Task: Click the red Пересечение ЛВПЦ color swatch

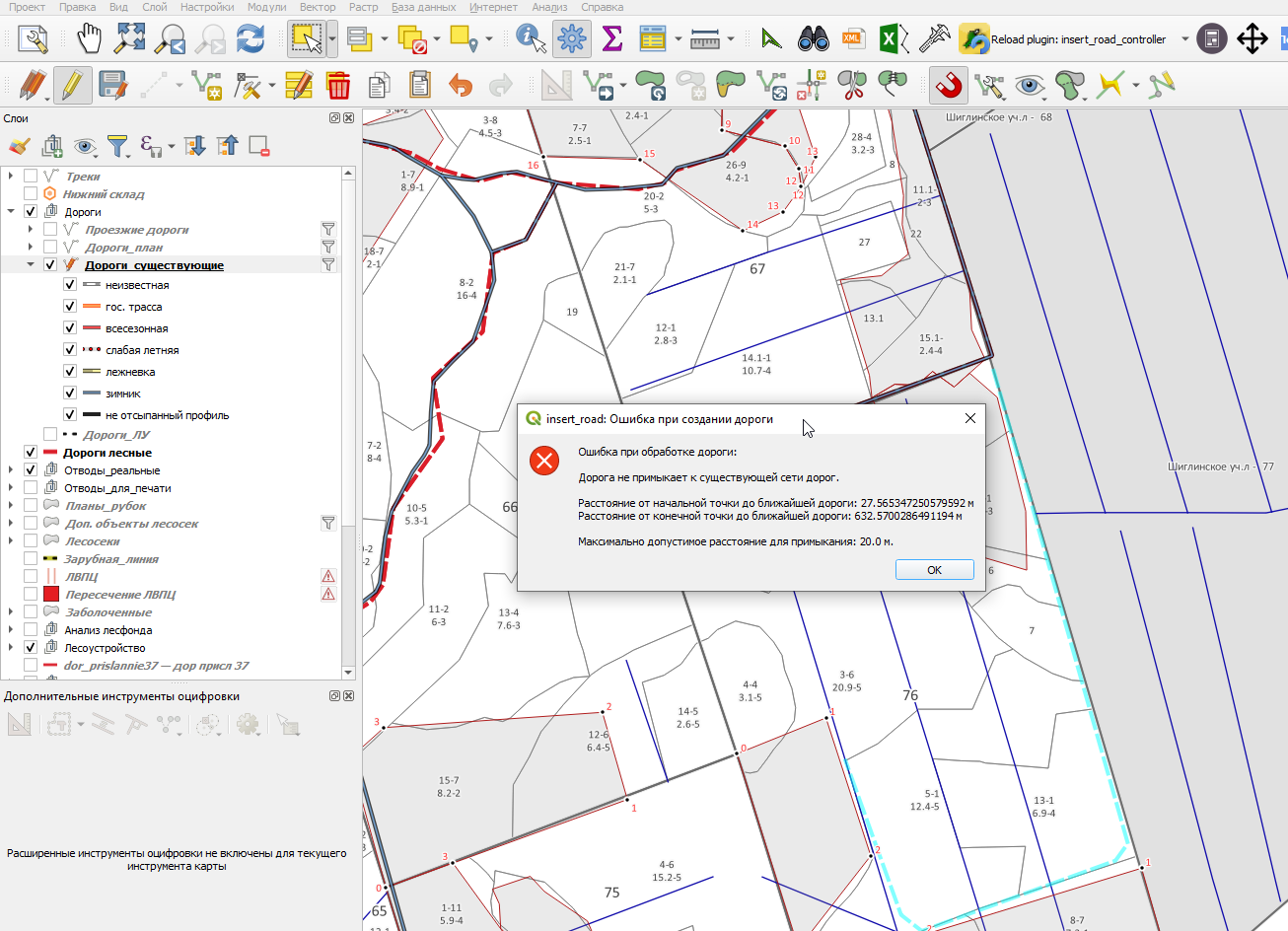Action: pos(51,595)
